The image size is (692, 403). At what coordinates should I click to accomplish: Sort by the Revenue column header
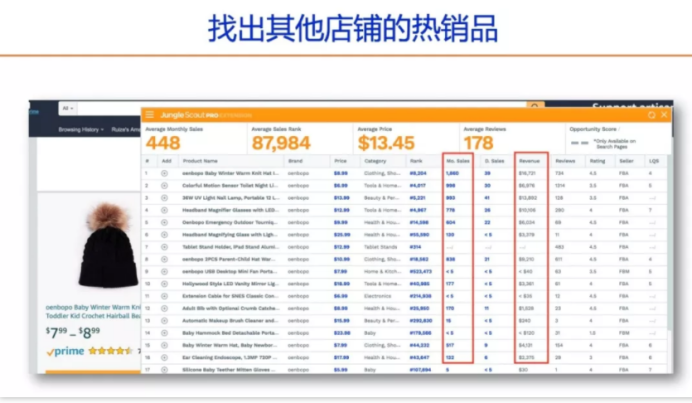(529, 161)
